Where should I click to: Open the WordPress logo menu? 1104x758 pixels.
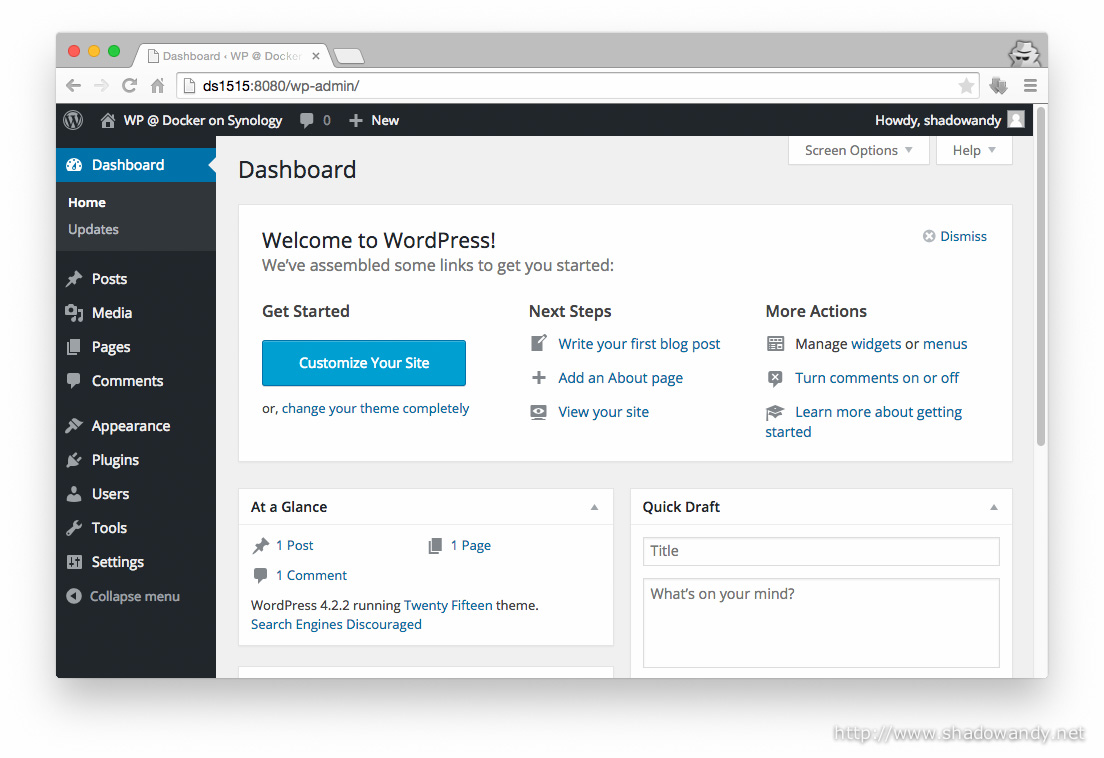(73, 120)
